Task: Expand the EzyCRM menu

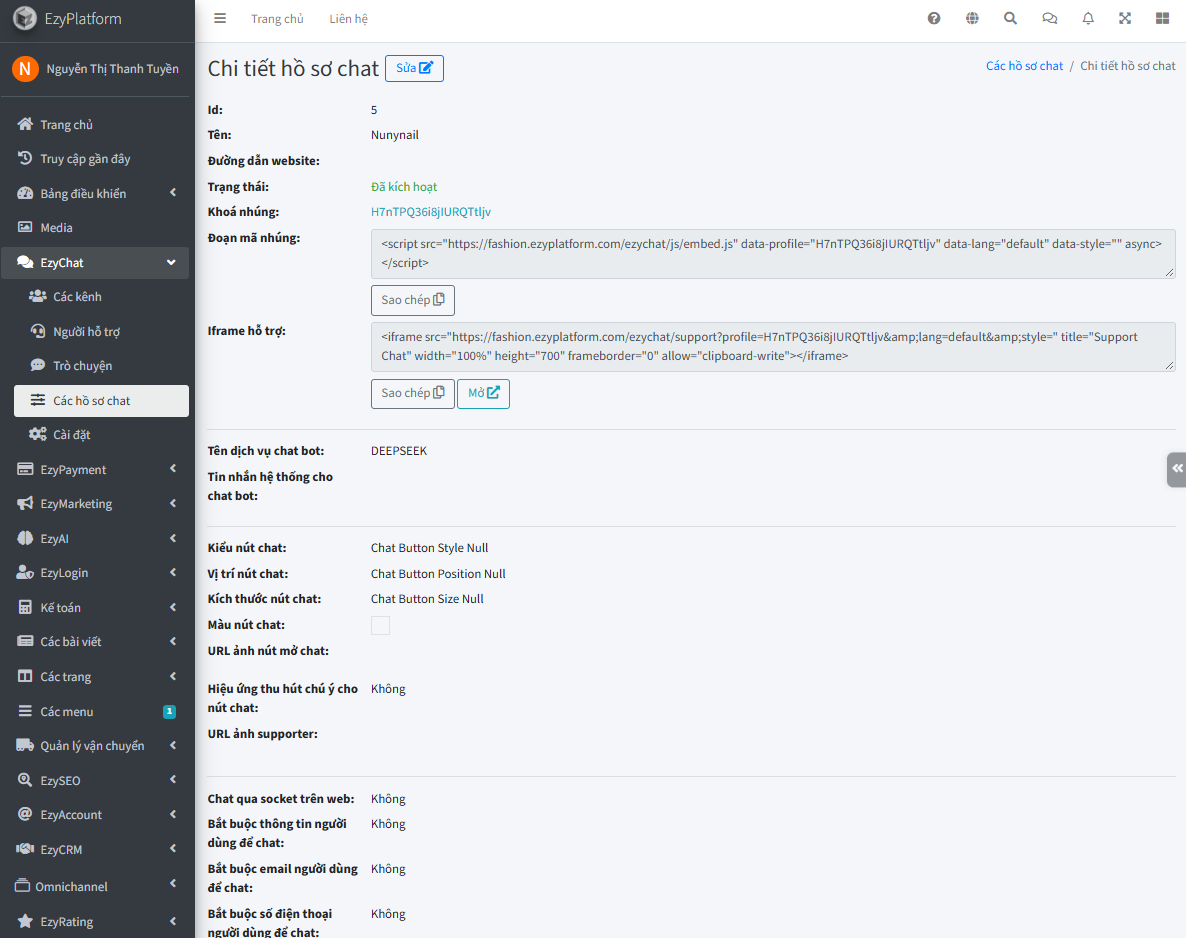Action: click(95, 849)
